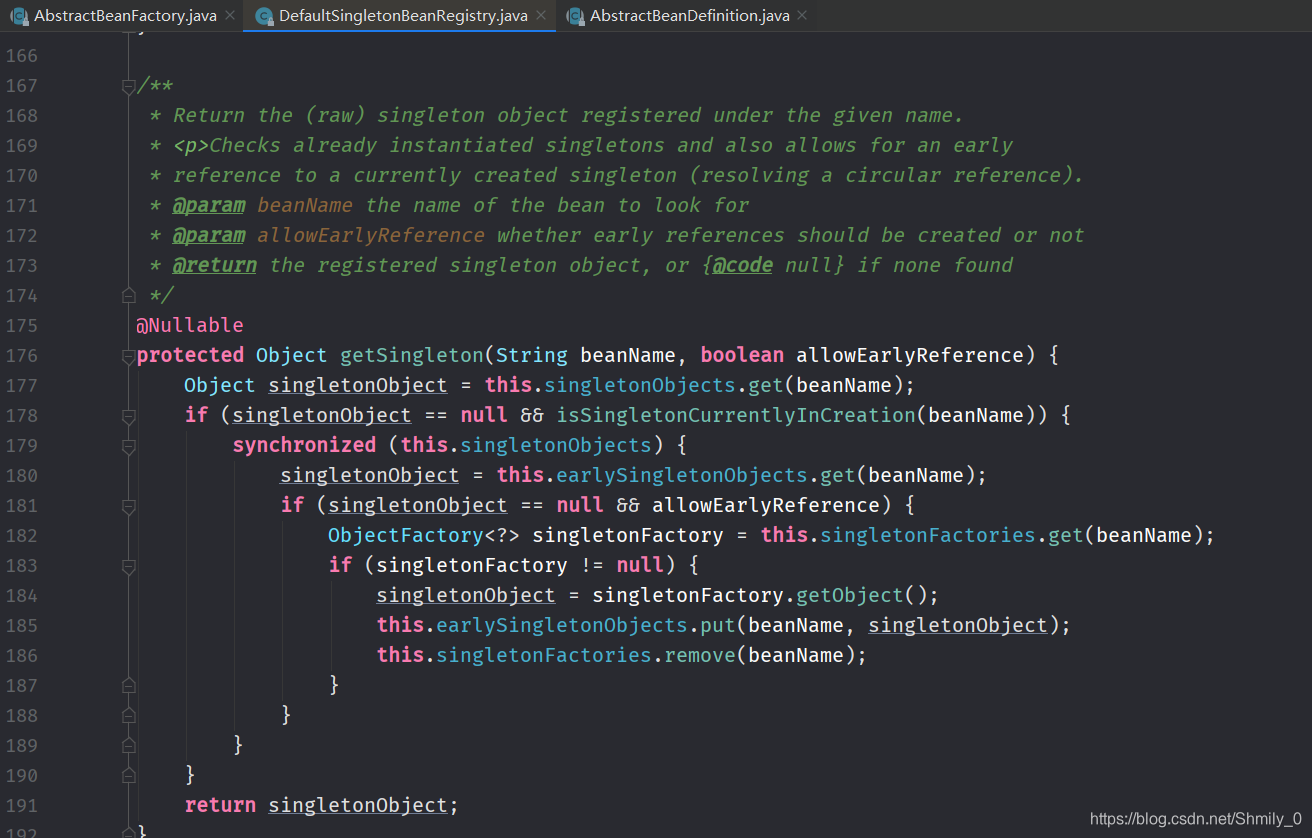Click line number 185 in the gutter
The height and width of the screenshot is (838, 1312).
click(x=21, y=625)
